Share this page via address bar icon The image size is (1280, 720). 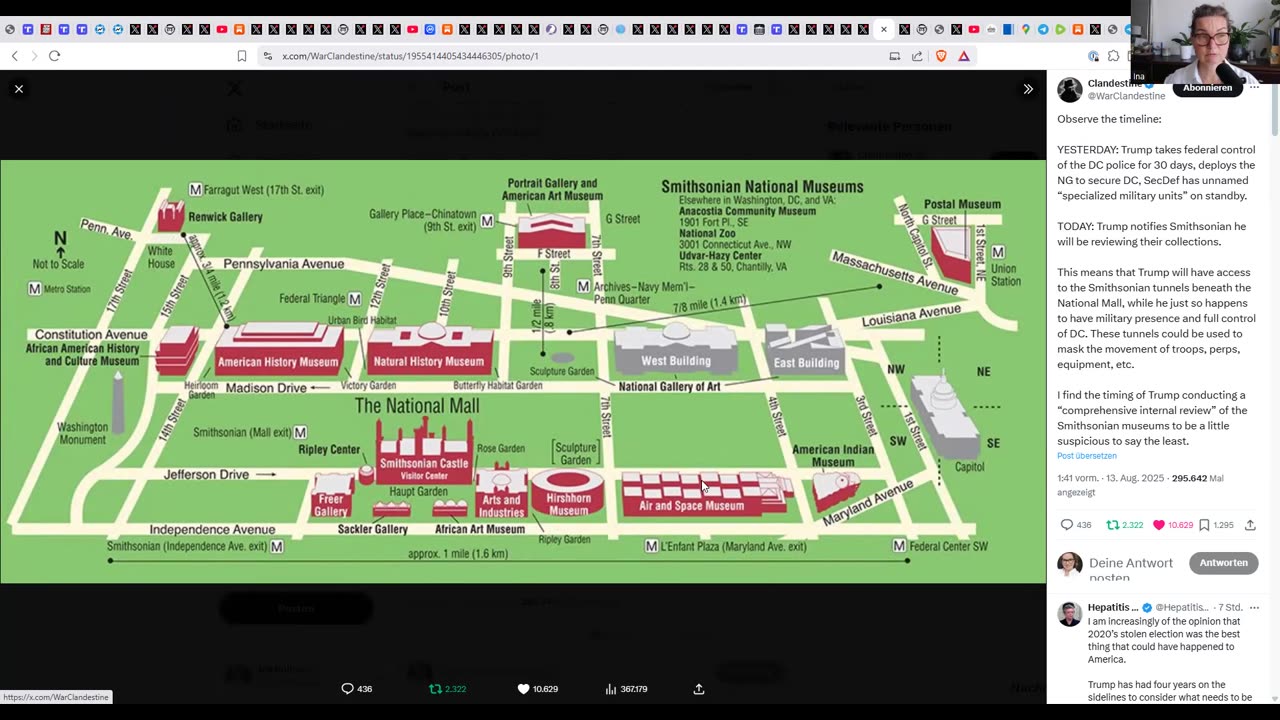(917, 56)
